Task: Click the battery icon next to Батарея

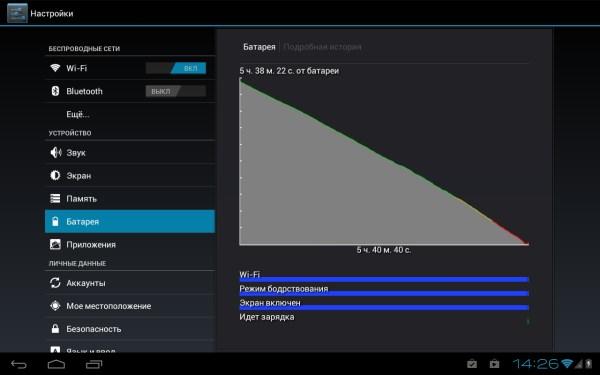Action: 55,221
